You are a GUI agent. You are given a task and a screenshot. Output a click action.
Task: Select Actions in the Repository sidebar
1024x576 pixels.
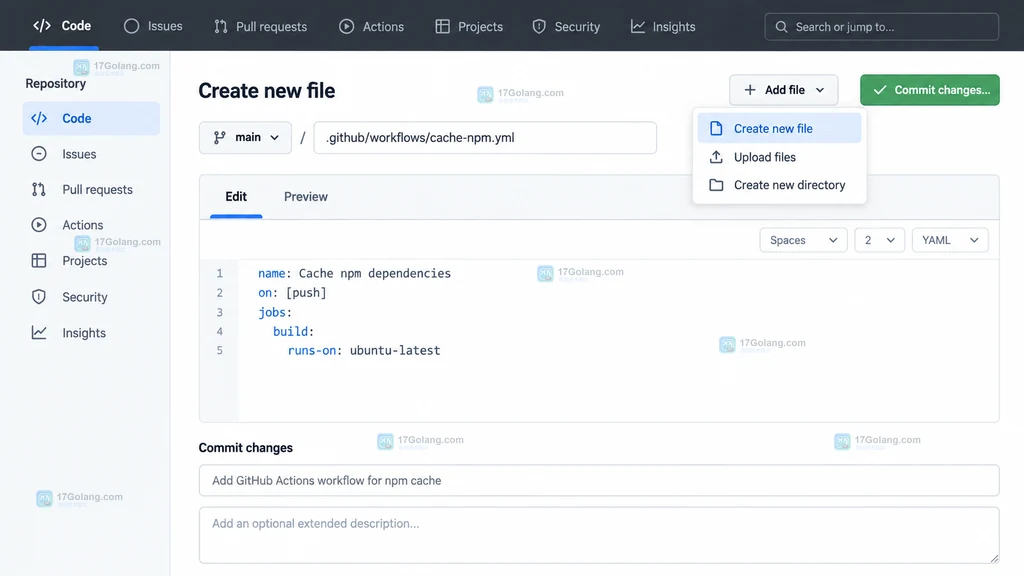(91, 225)
